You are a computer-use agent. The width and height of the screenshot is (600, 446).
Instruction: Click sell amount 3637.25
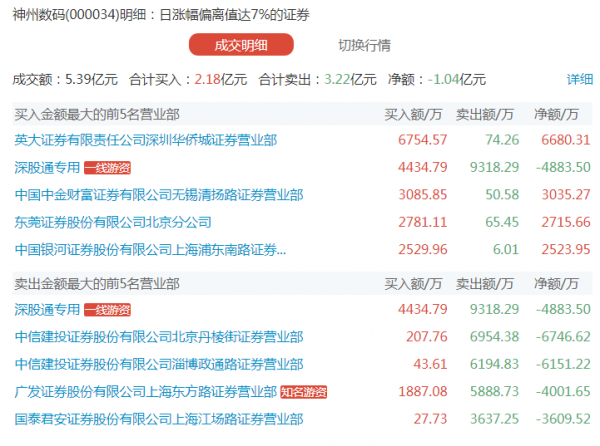pos(494,419)
